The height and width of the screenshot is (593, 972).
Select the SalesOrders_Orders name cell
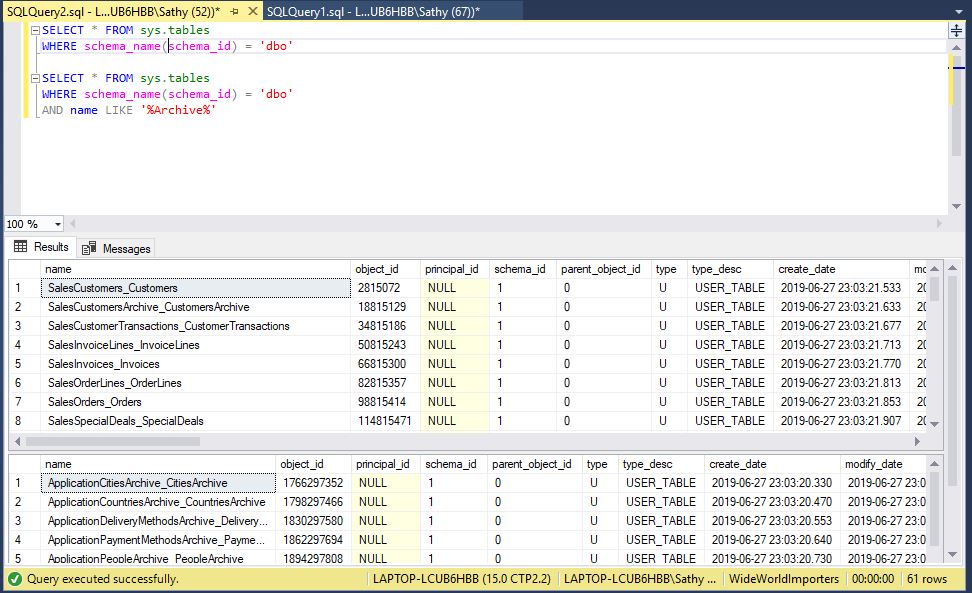coord(95,402)
